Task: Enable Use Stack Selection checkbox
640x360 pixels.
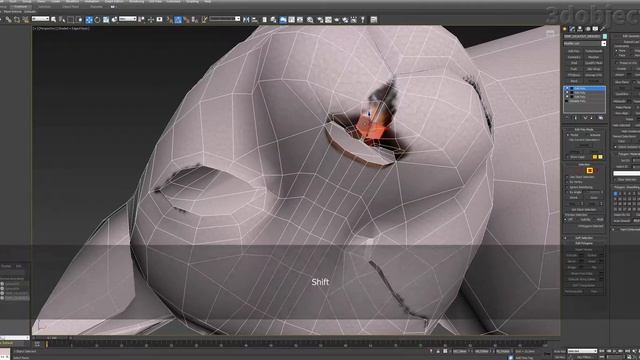Action: tap(567, 177)
